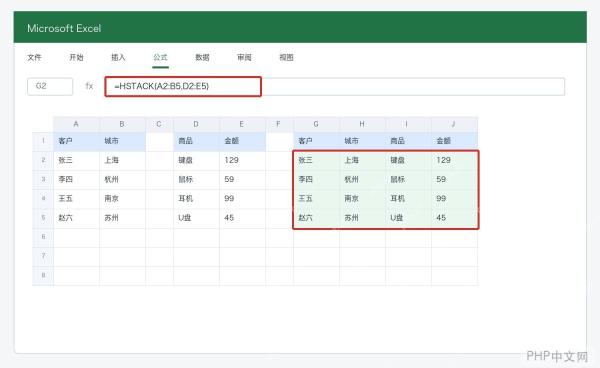Click the HSTACK formula bar
600x368 pixels.
pyautogui.click(x=335, y=86)
